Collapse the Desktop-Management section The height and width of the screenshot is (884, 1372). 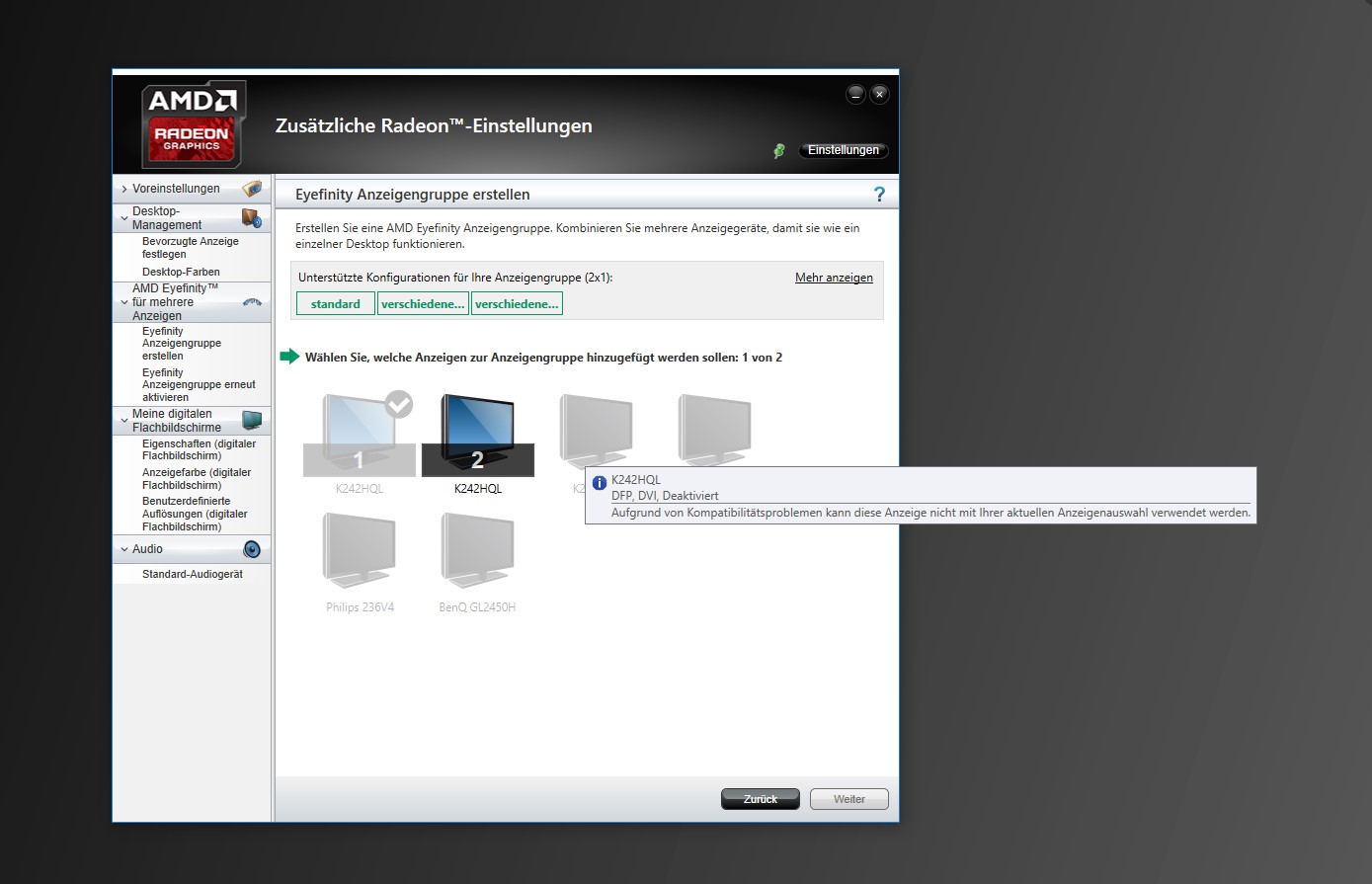(x=124, y=218)
